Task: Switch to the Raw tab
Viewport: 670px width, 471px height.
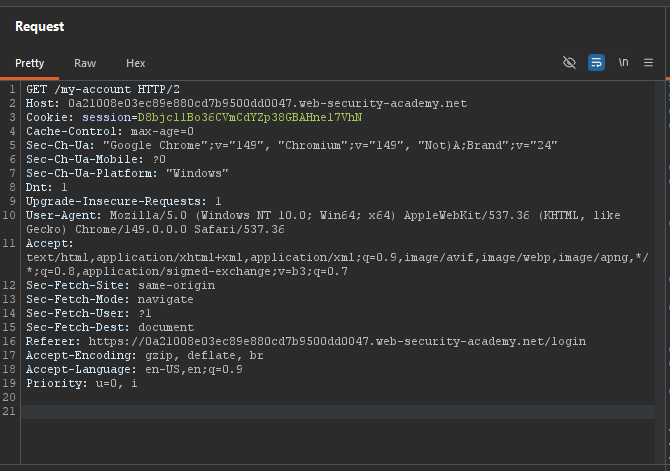Action: pyautogui.click(x=85, y=63)
